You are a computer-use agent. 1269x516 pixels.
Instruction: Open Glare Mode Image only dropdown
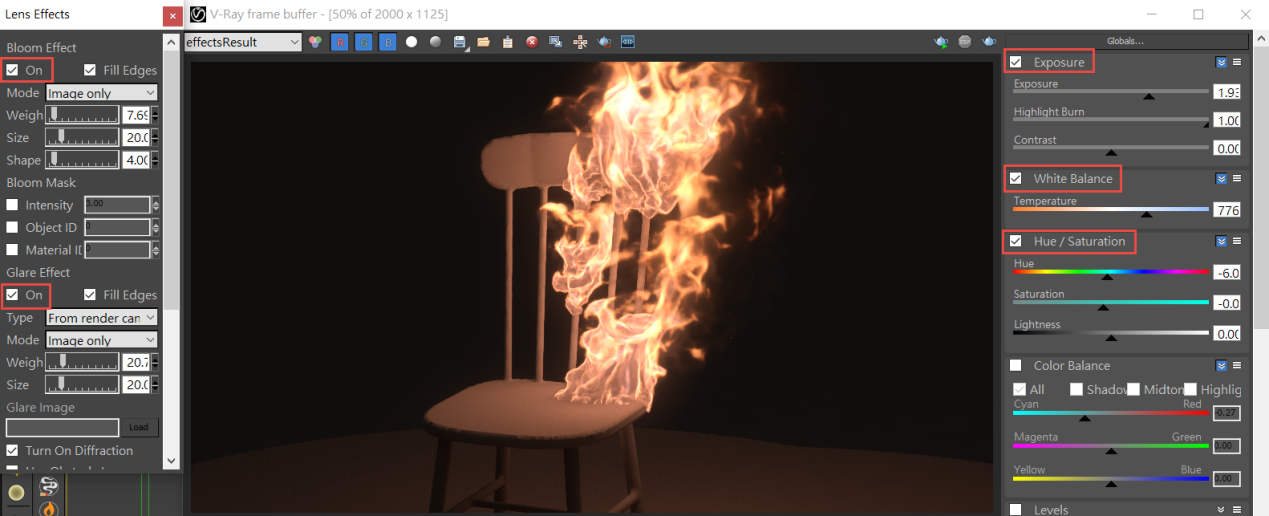tap(102, 340)
